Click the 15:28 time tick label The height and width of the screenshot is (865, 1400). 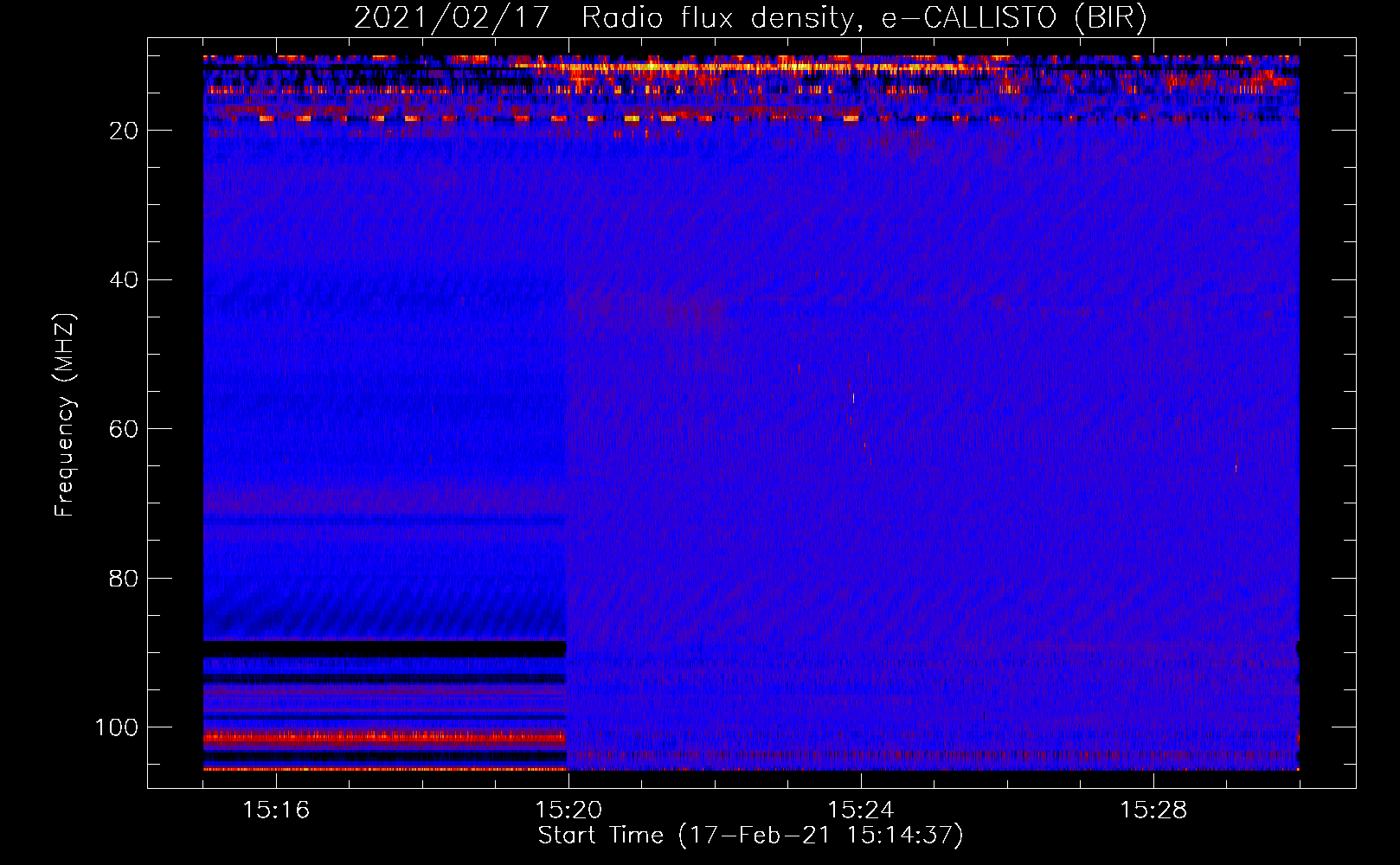click(1153, 810)
